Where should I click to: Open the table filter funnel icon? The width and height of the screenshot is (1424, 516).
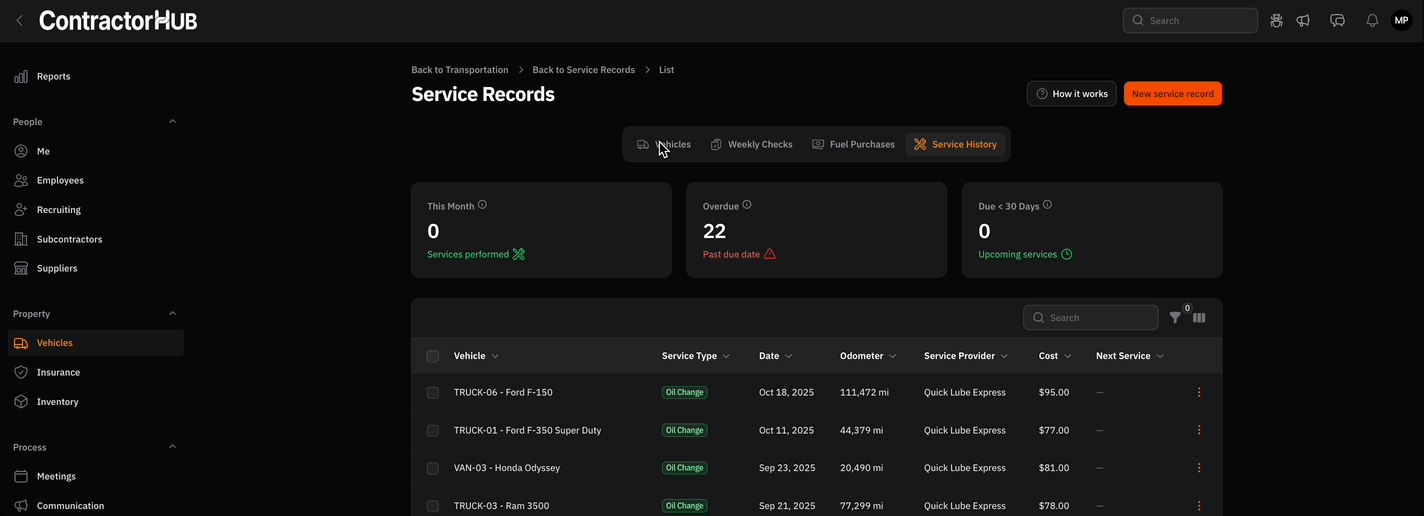(1175, 318)
